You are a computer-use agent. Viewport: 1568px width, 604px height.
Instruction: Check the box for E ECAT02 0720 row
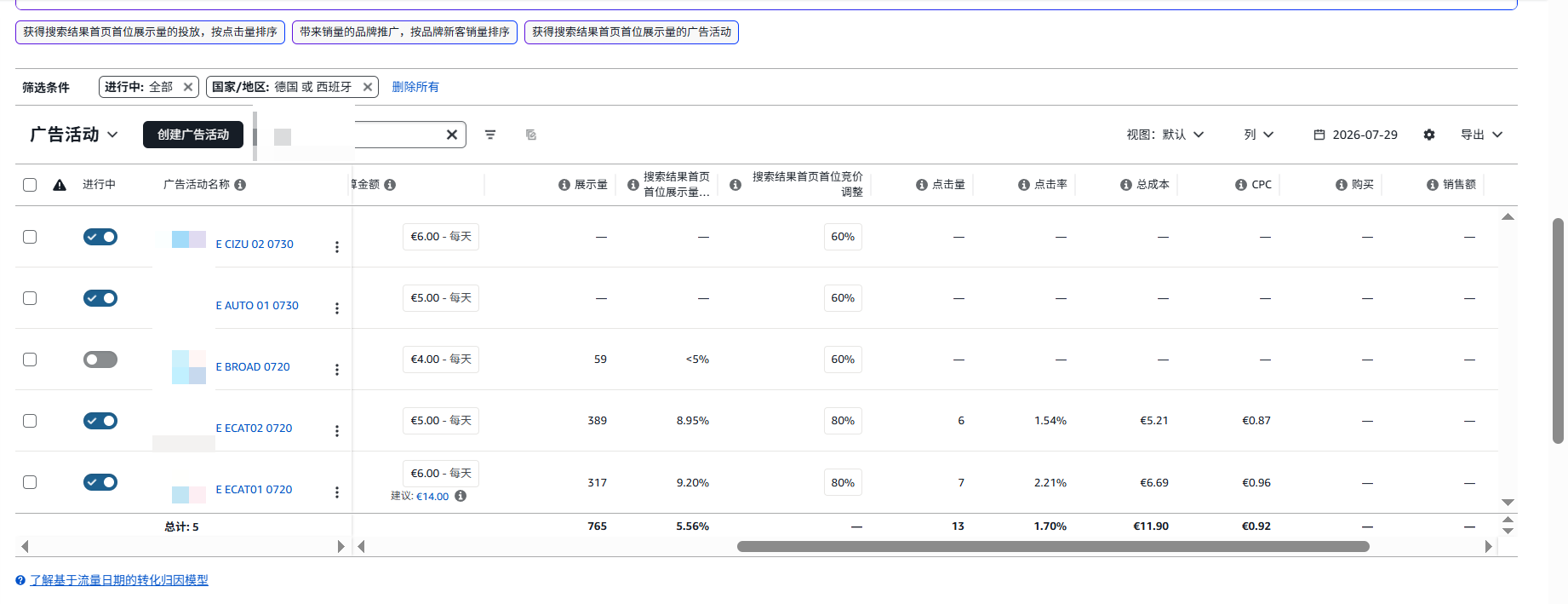(30, 421)
